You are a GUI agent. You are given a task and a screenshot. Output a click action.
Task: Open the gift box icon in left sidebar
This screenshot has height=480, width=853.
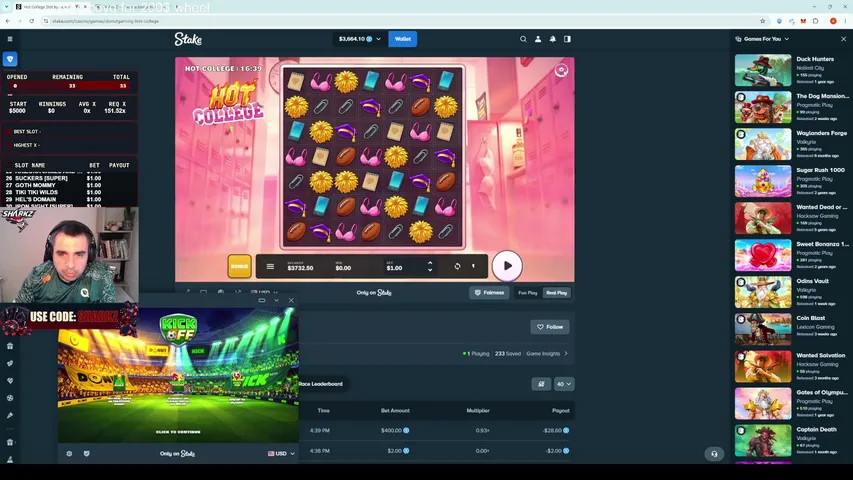[10, 346]
